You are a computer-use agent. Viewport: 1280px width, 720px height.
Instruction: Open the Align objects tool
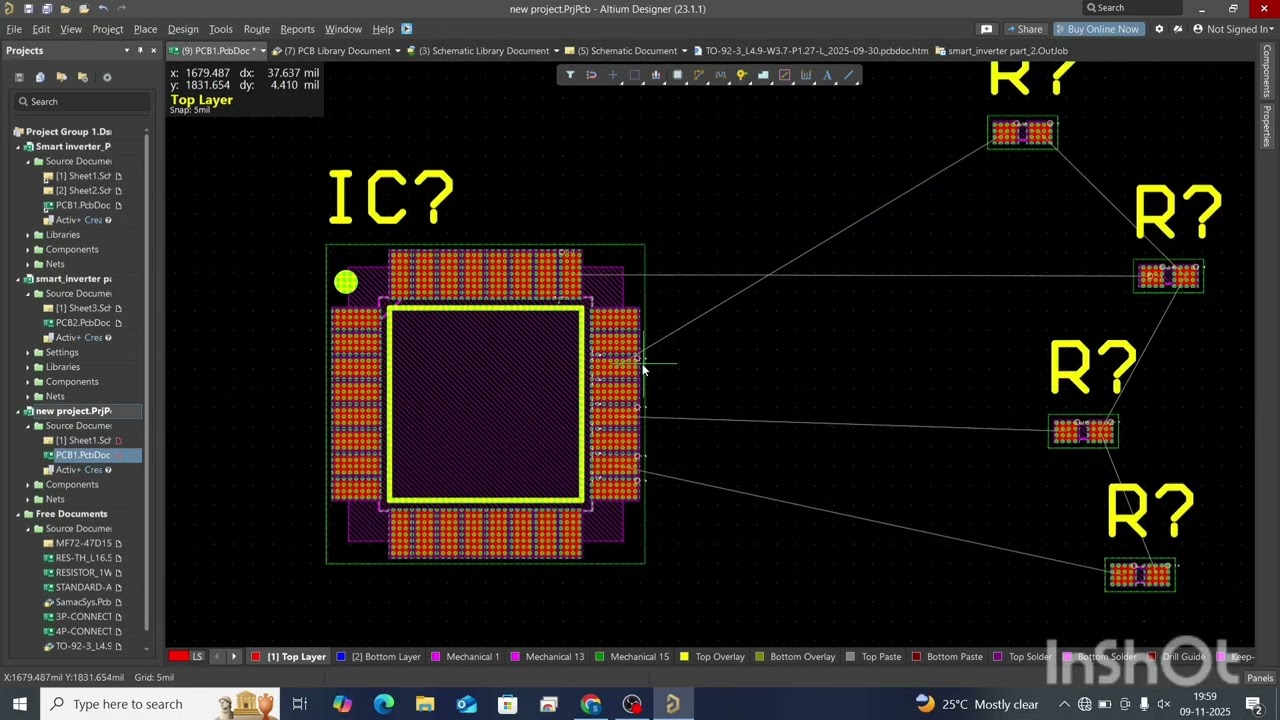pos(656,75)
